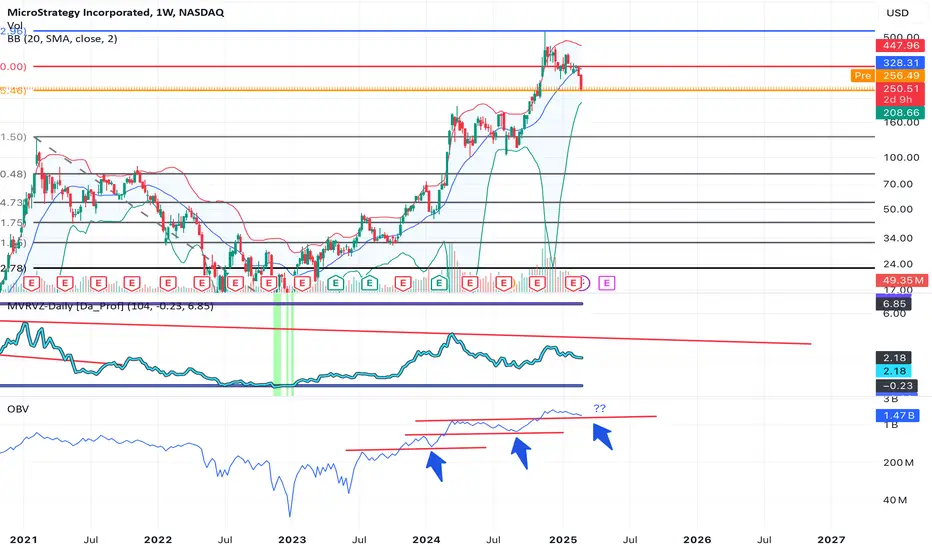Click the 2022 time axis label
The image size is (932, 550).
[x=158, y=540]
